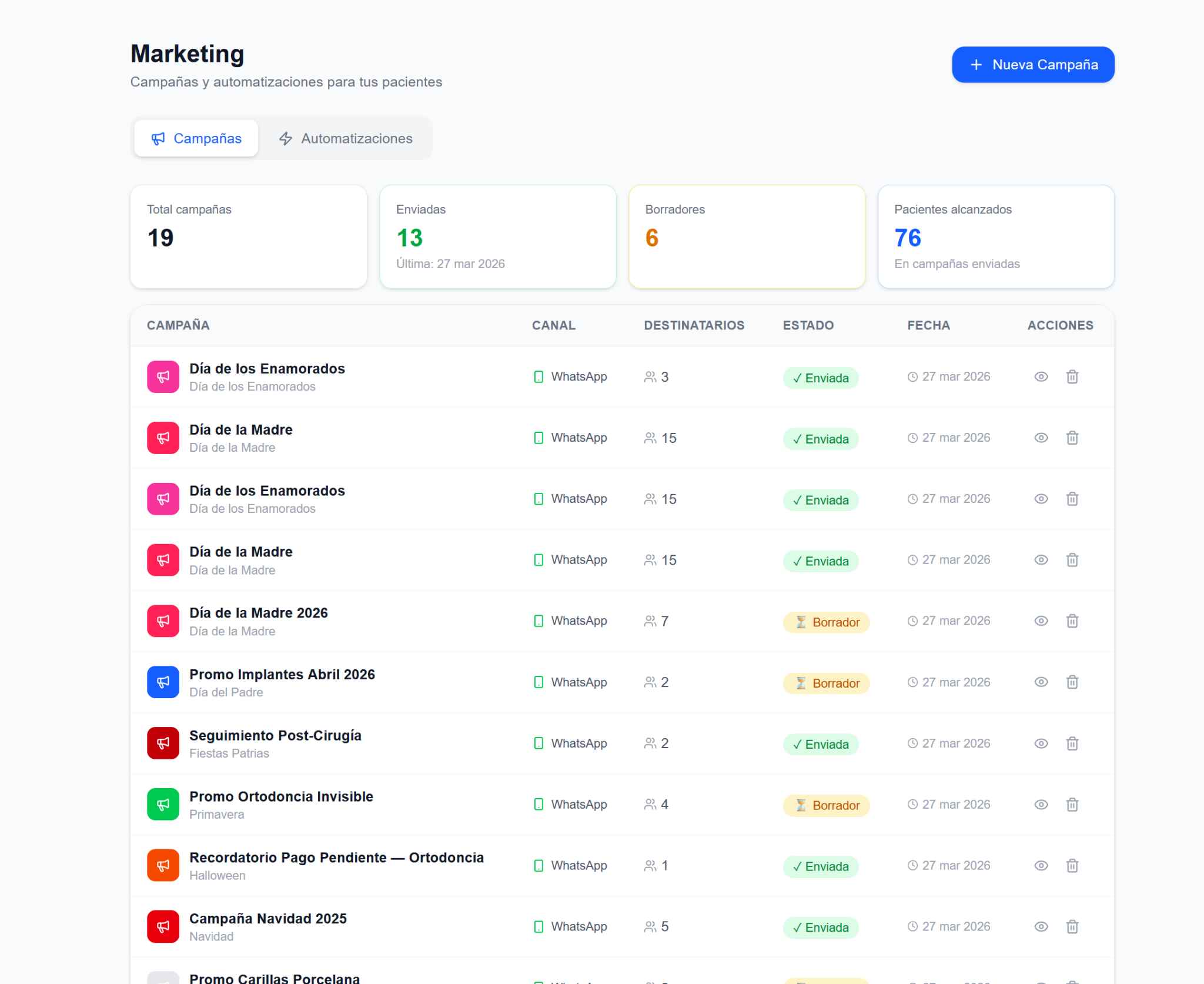Image resolution: width=1204 pixels, height=984 pixels.
Task: Delete the Promo Ortodoncia Invisible campaign
Action: 1072,805
